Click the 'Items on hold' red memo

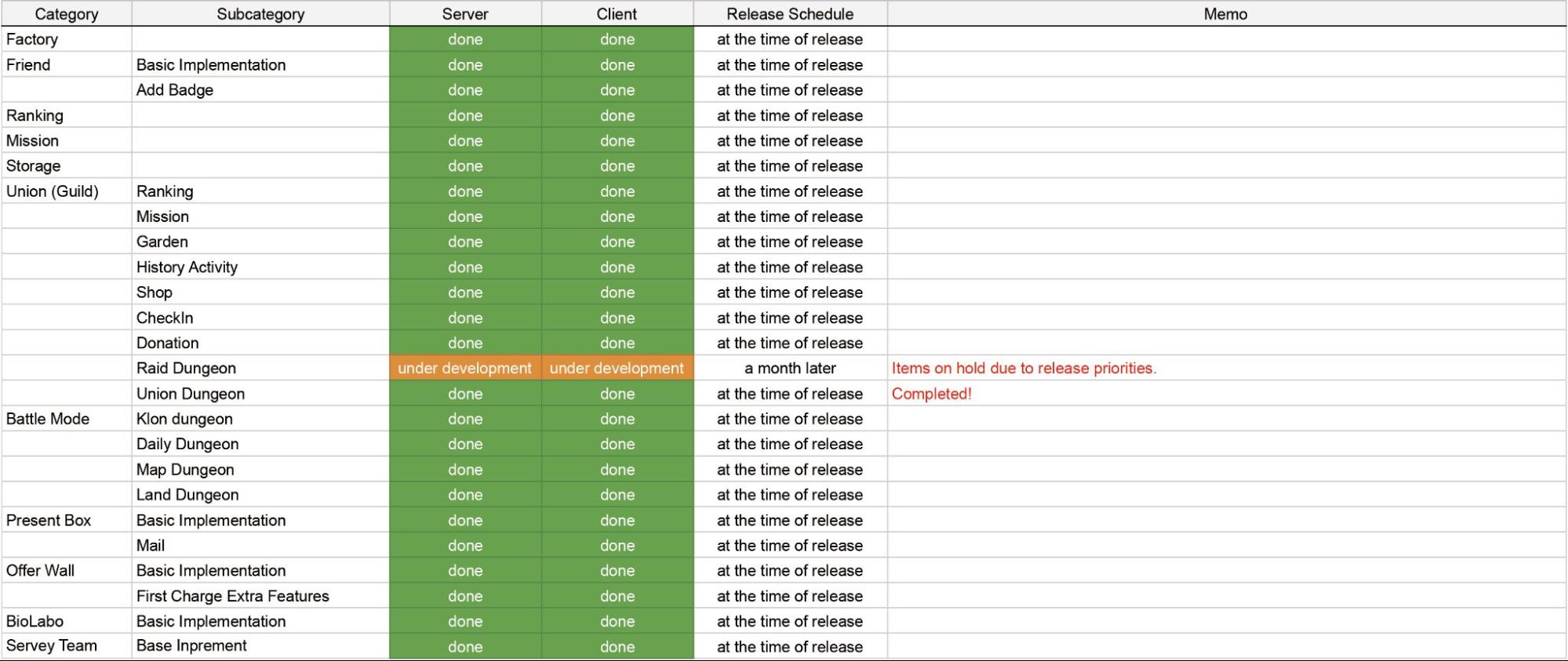[1024, 369]
